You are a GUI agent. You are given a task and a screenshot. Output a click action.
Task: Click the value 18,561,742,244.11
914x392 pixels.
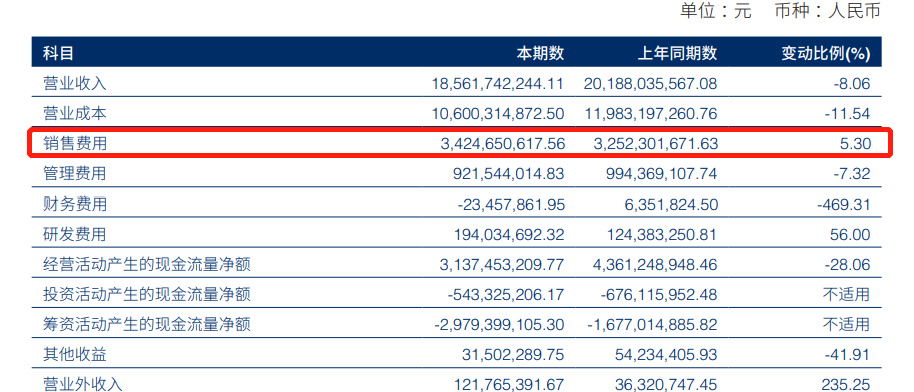[498, 83]
